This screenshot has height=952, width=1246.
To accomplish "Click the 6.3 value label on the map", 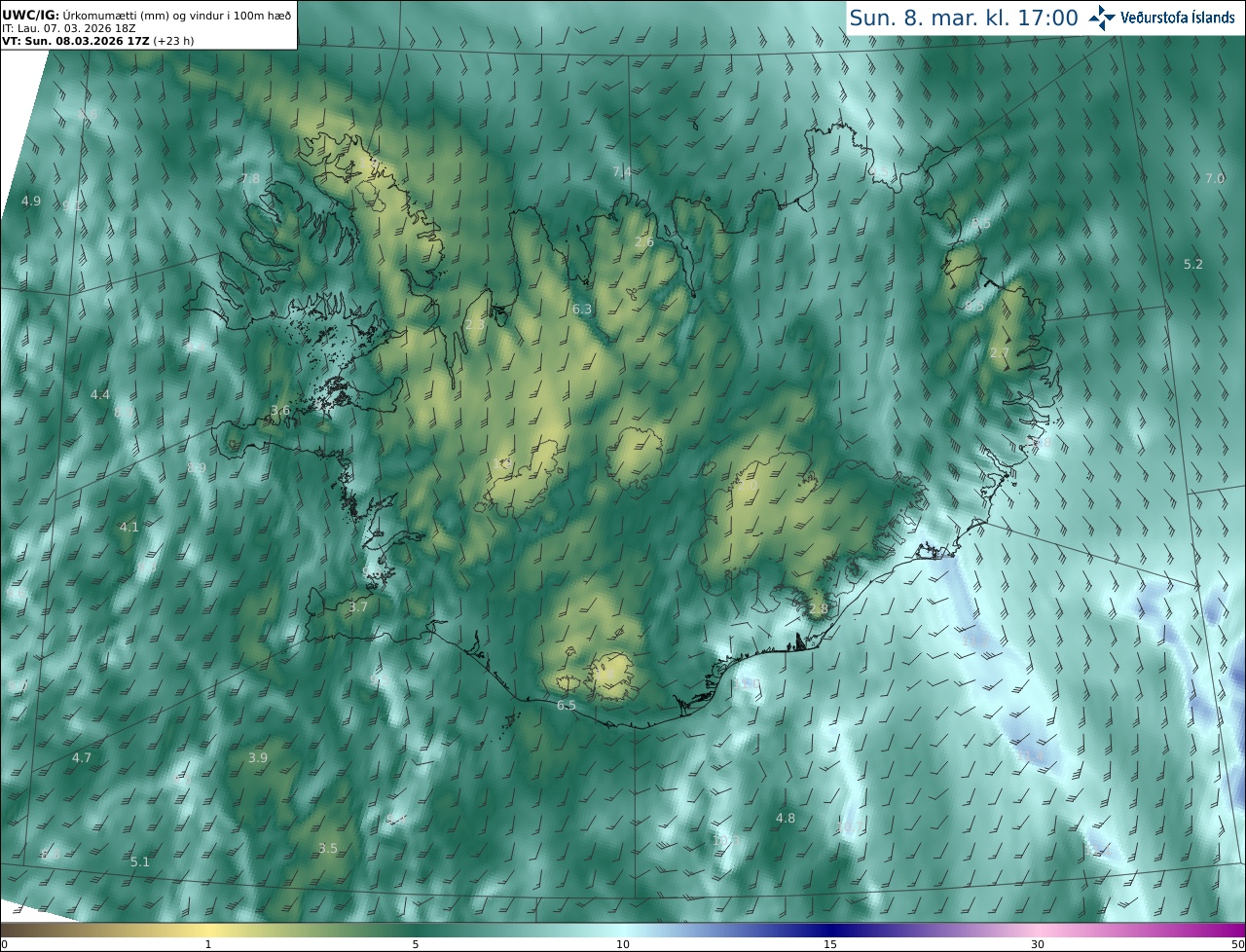I will pos(582,309).
